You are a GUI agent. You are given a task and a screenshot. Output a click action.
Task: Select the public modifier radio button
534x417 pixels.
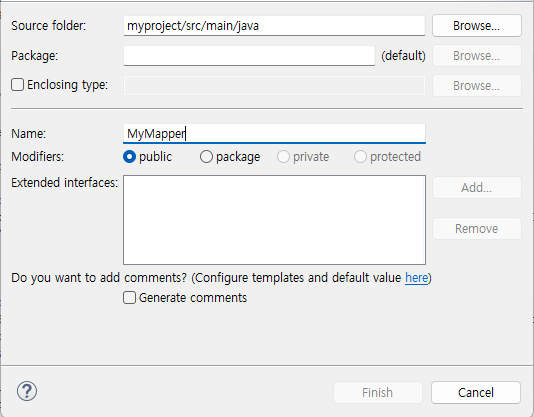click(129, 157)
